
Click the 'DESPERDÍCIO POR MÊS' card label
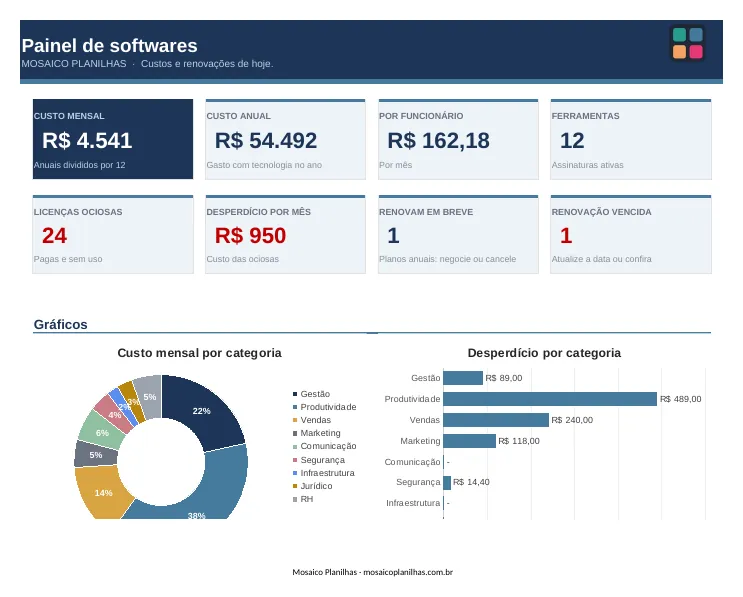[259, 212]
